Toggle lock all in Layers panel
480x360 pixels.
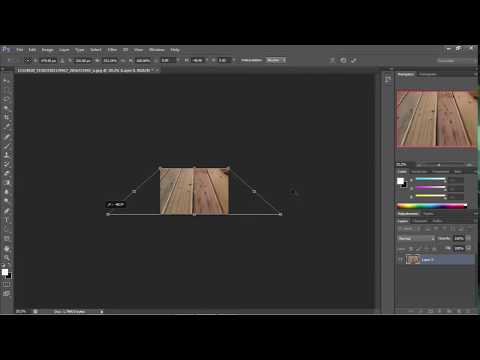tap(434, 249)
